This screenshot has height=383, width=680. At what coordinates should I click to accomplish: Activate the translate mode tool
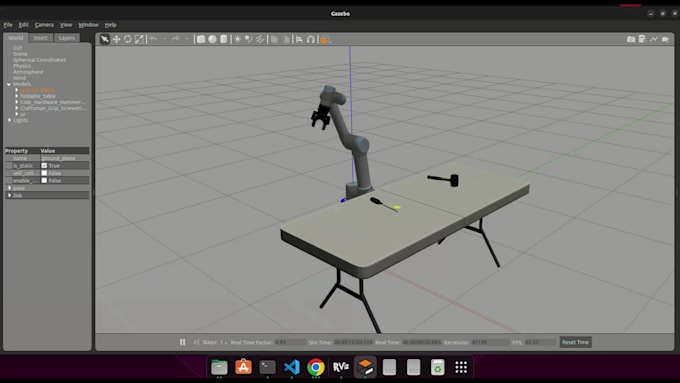[116, 39]
